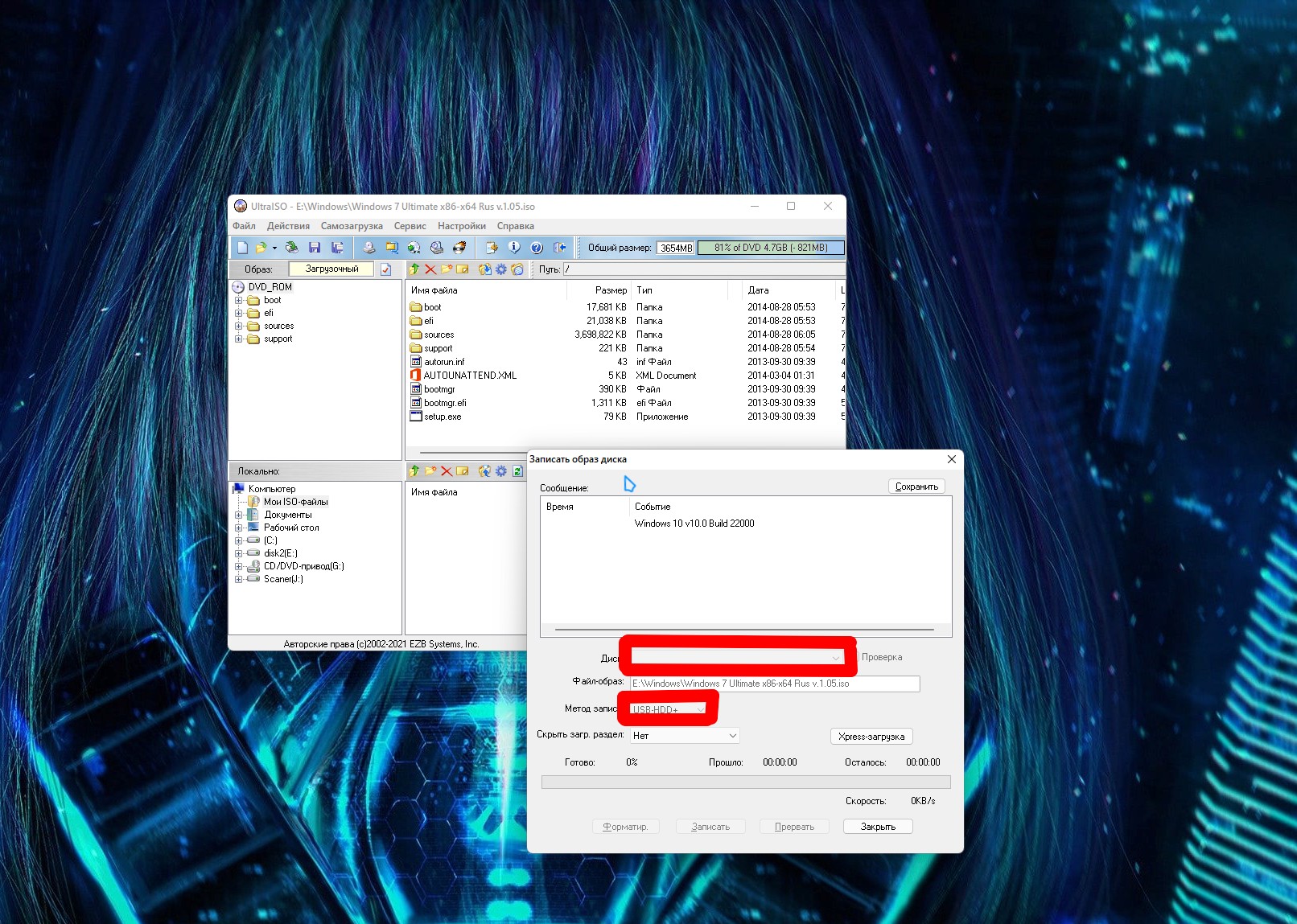This screenshot has height=924, width=1297.
Task: Click the boot info checkmark icon beside Загрузочный
Action: point(386,269)
